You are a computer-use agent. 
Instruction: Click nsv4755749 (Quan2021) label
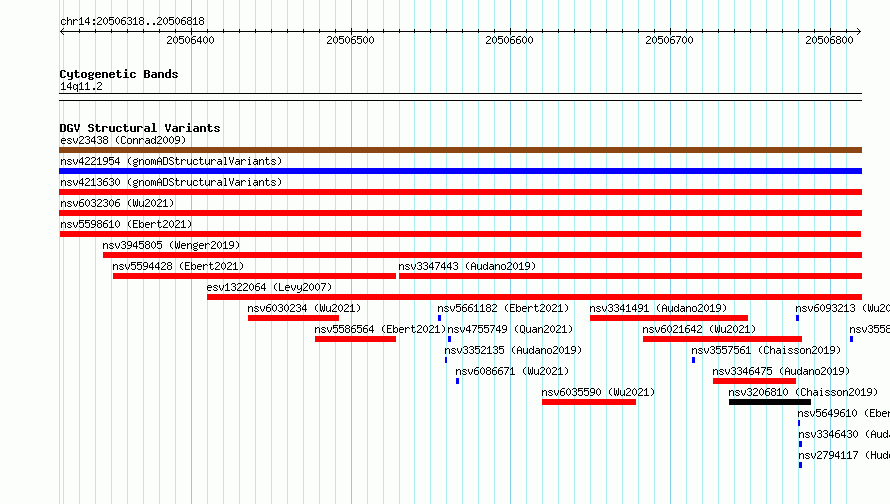510,329
